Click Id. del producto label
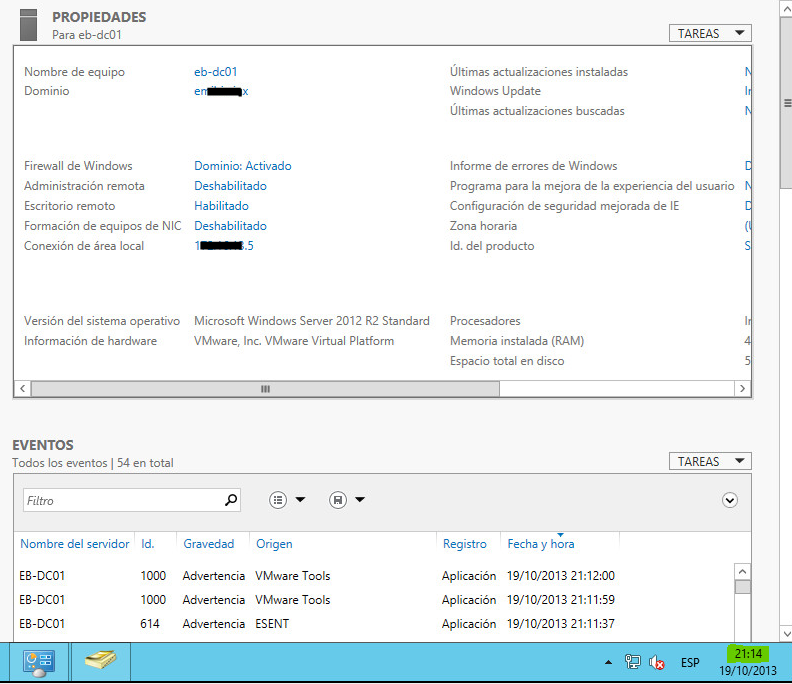The height and width of the screenshot is (684, 792). point(492,246)
